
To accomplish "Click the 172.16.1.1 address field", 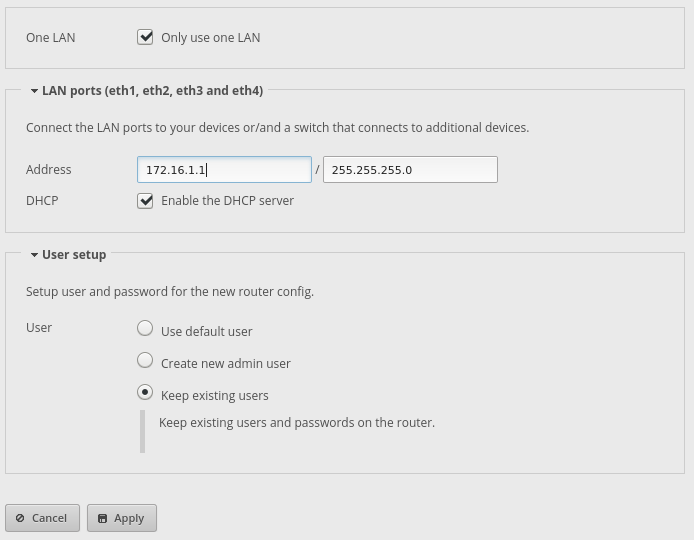I will pyautogui.click(x=224, y=170).
